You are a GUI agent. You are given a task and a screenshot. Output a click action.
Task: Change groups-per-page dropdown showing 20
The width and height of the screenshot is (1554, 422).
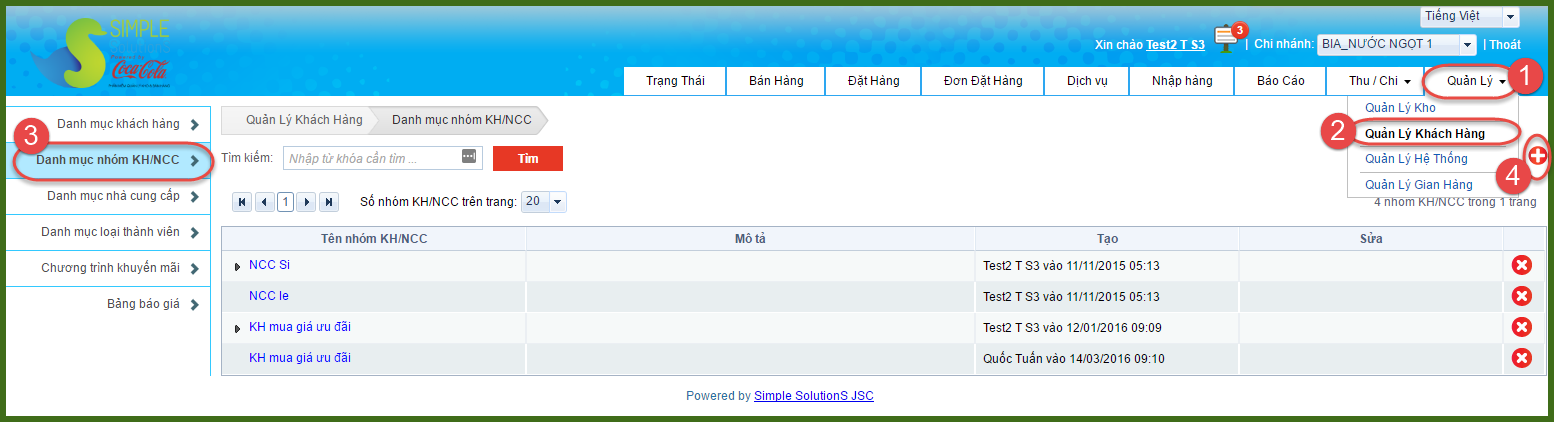click(544, 202)
